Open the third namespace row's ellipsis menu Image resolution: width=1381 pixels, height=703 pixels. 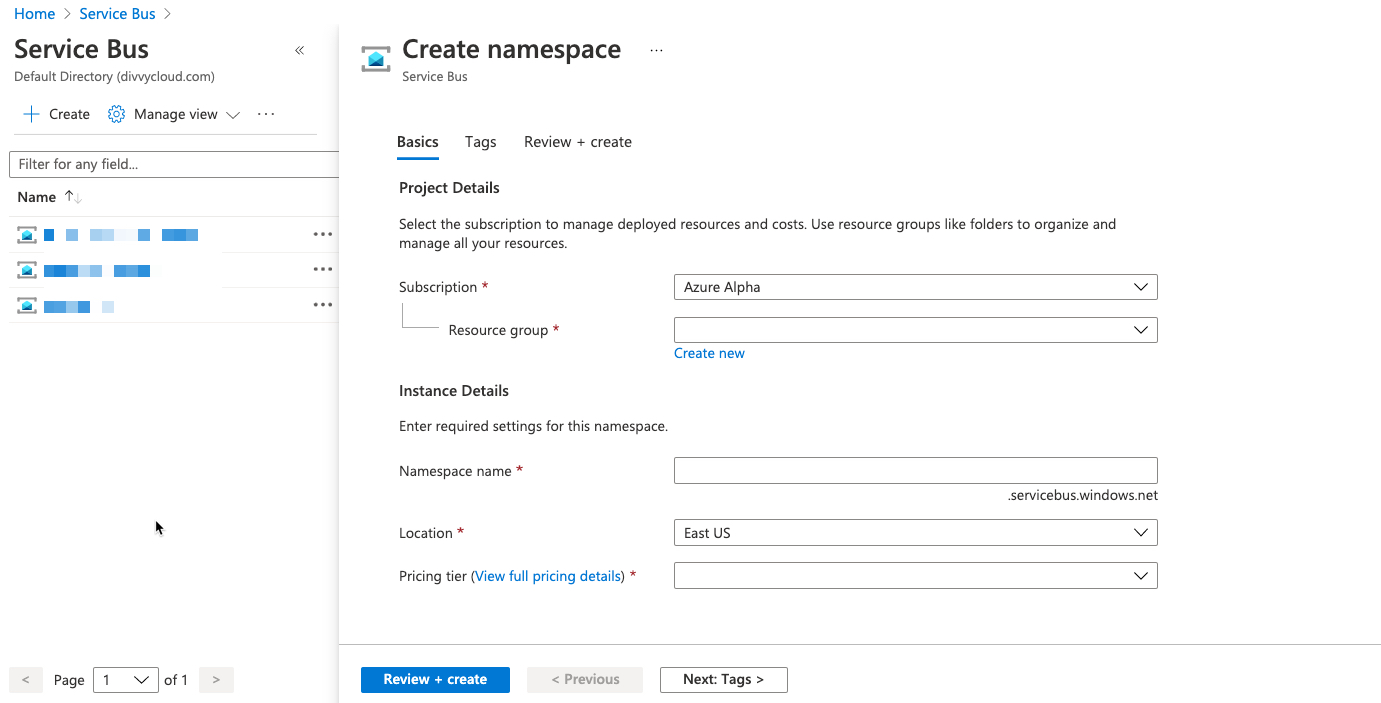point(322,305)
